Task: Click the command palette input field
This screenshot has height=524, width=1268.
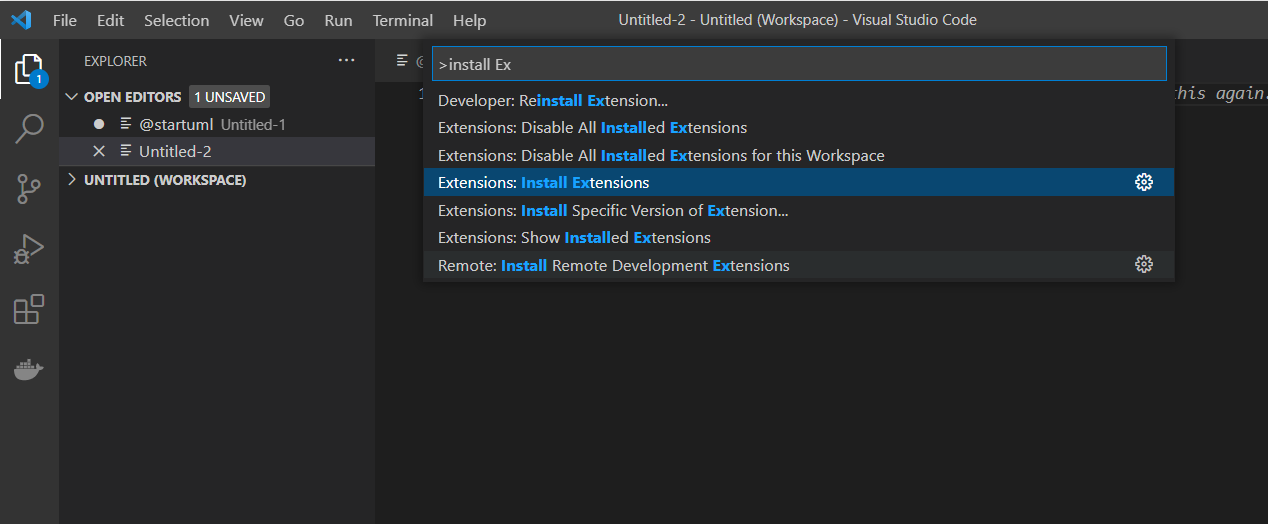Action: [799, 64]
